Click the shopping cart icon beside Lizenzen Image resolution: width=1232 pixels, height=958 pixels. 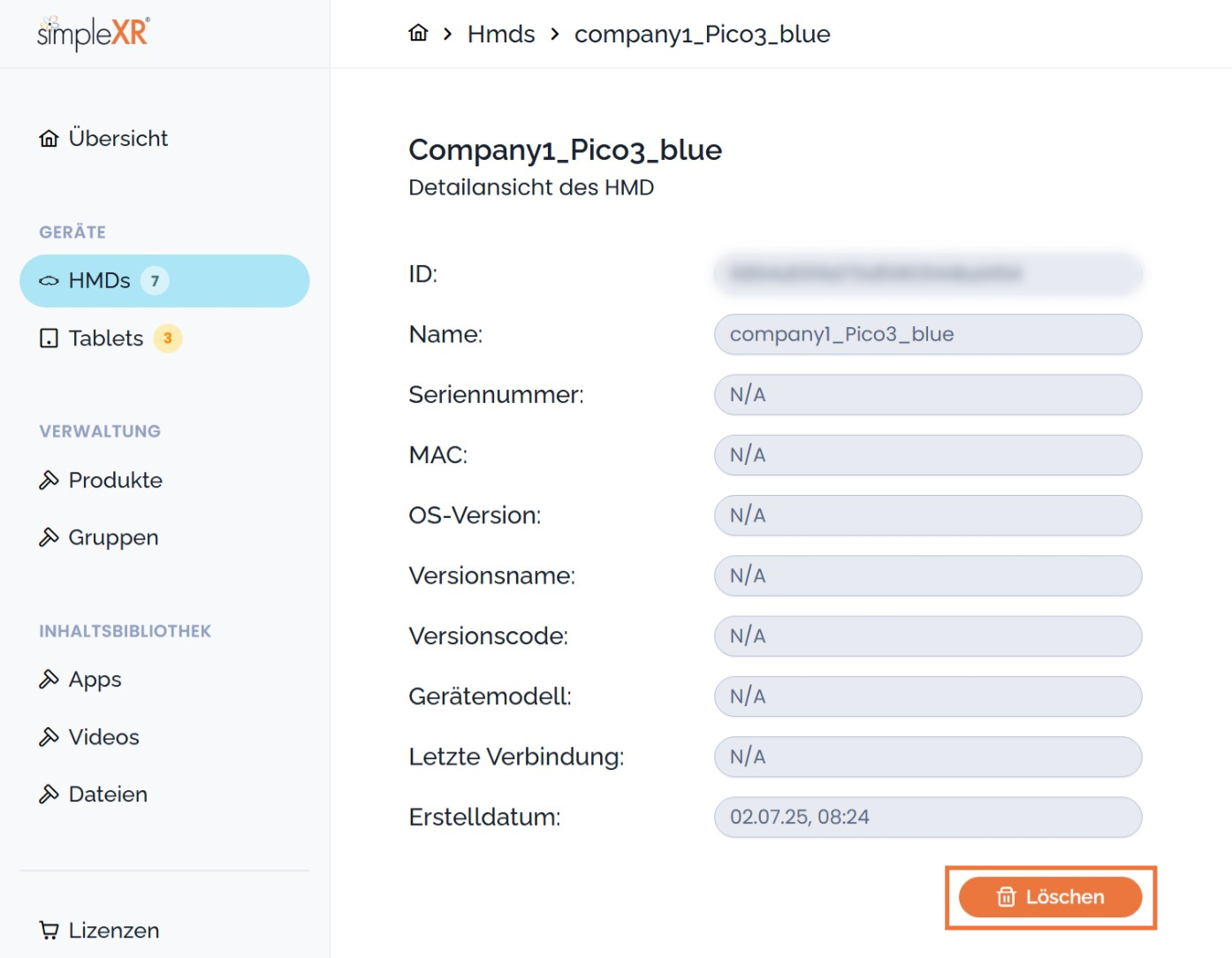click(49, 931)
